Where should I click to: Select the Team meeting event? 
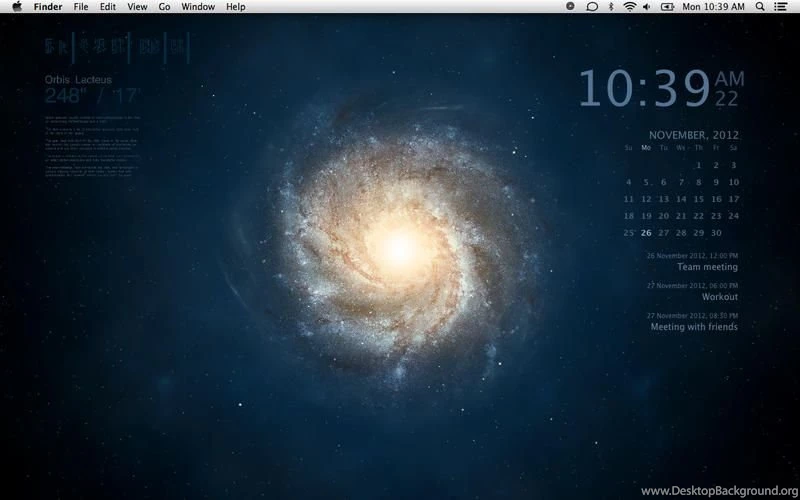click(707, 267)
